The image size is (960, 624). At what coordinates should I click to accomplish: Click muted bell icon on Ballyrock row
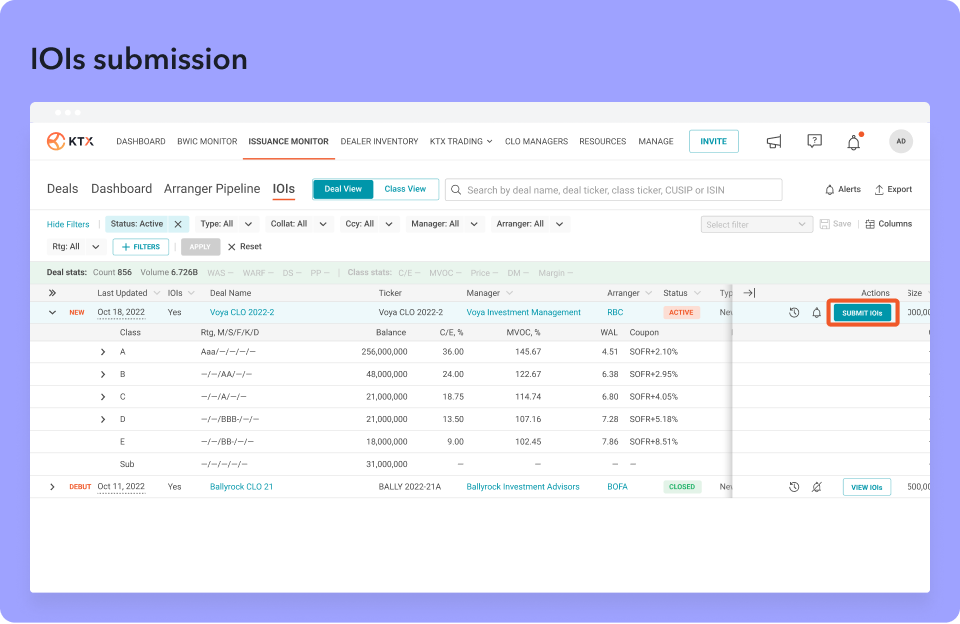[x=816, y=487]
